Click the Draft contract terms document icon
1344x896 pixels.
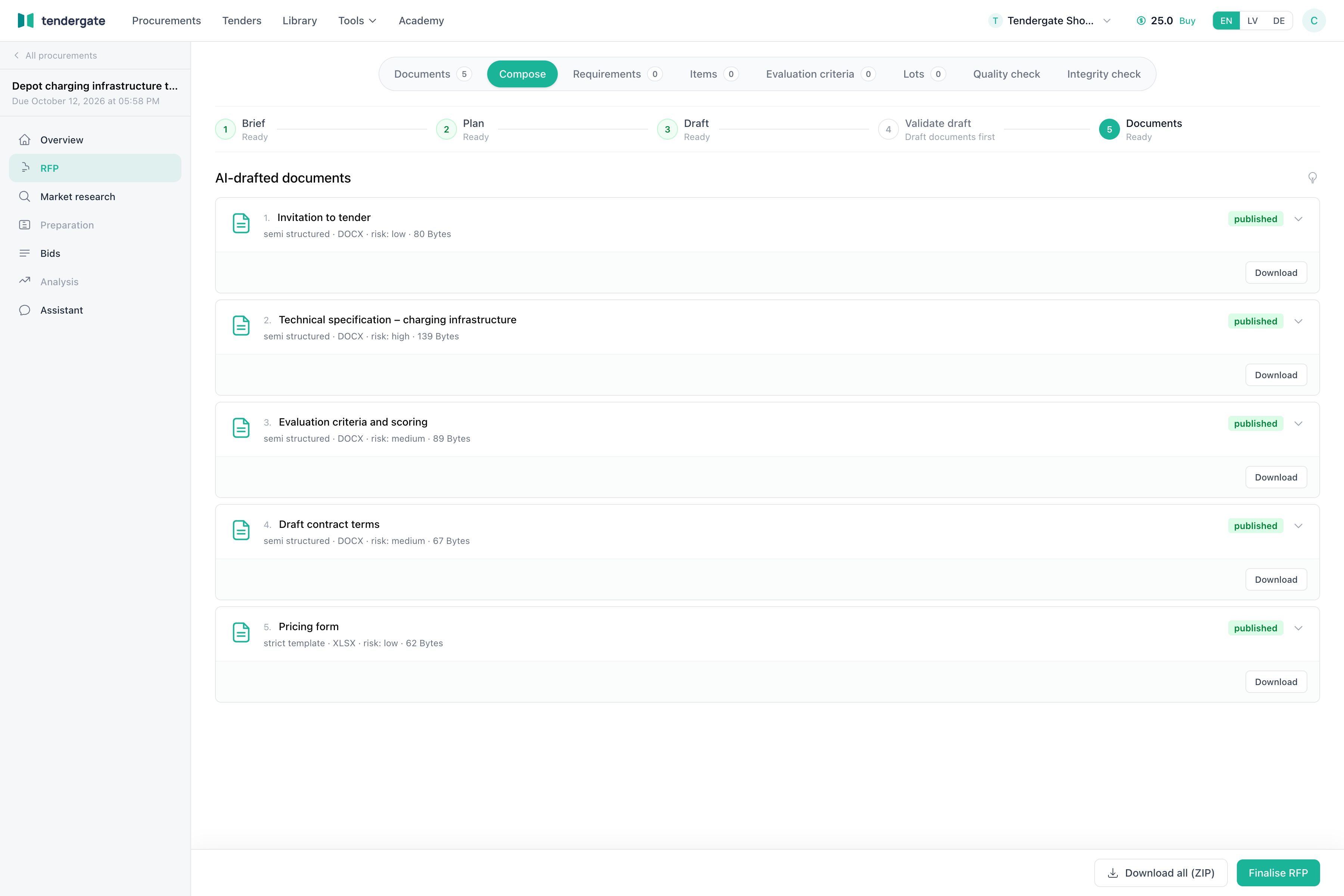pos(241,530)
